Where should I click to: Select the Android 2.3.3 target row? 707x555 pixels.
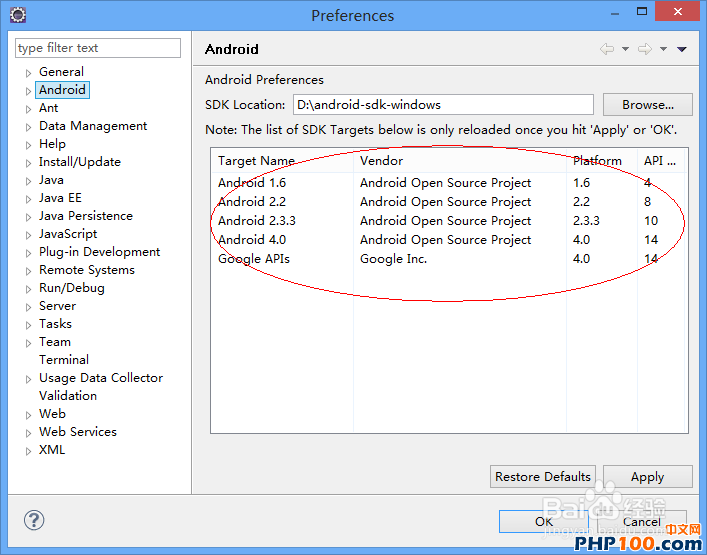click(448, 220)
